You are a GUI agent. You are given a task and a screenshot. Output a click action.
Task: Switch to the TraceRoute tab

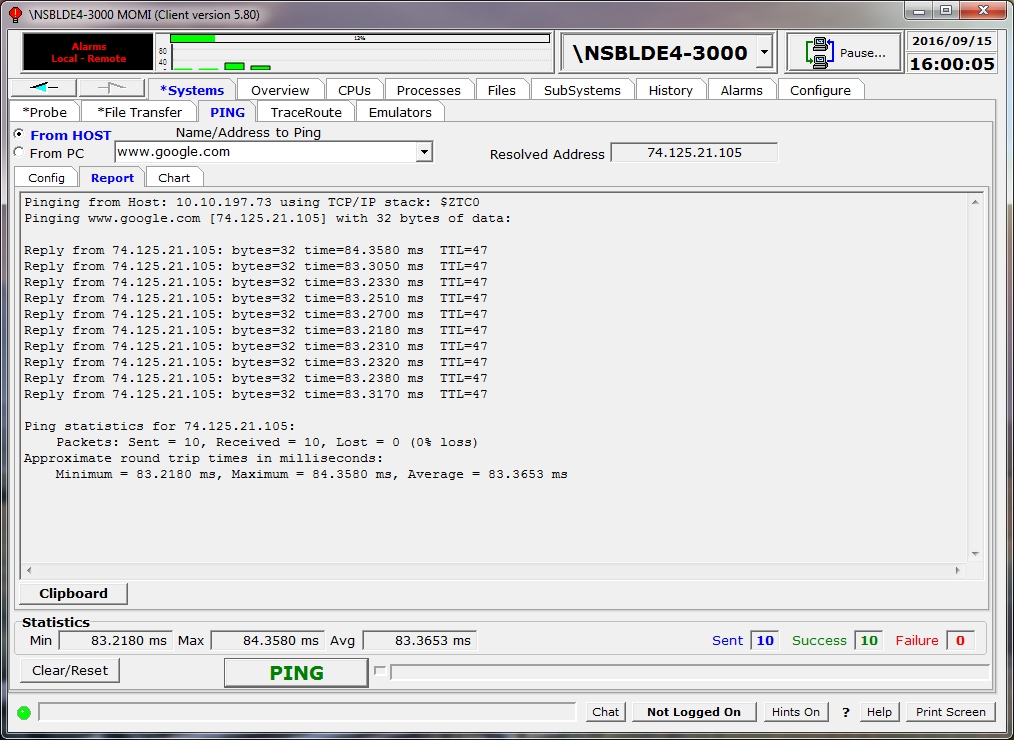[x=306, y=112]
